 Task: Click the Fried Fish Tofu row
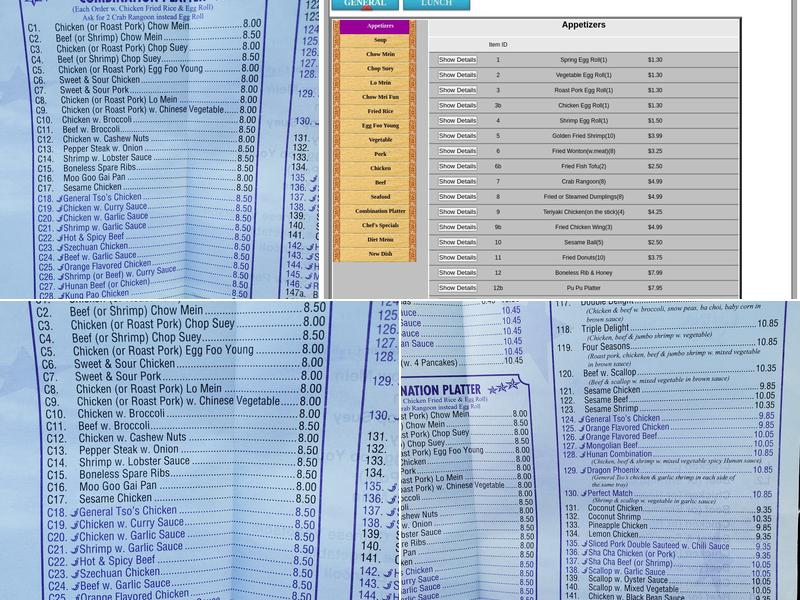pos(584,166)
